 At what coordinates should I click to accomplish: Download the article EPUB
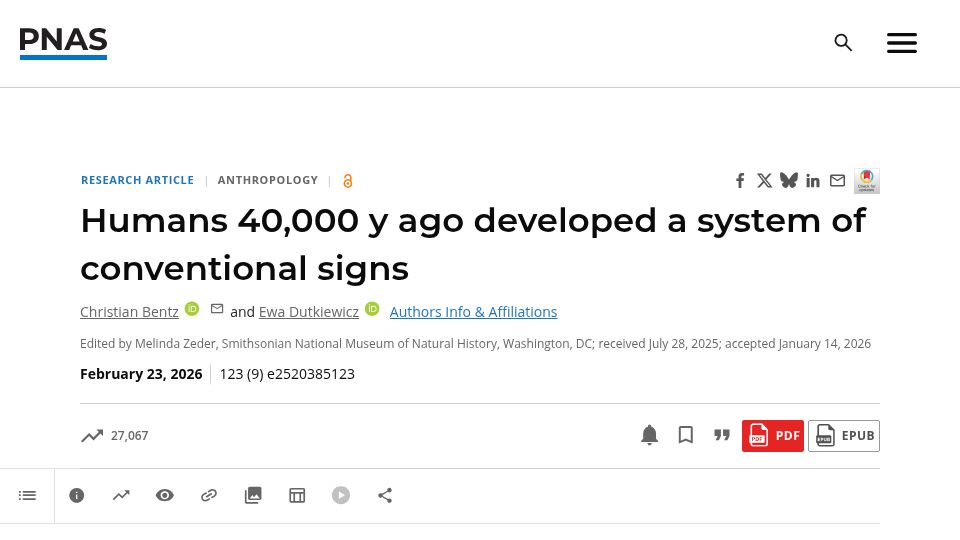click(844, 436)
